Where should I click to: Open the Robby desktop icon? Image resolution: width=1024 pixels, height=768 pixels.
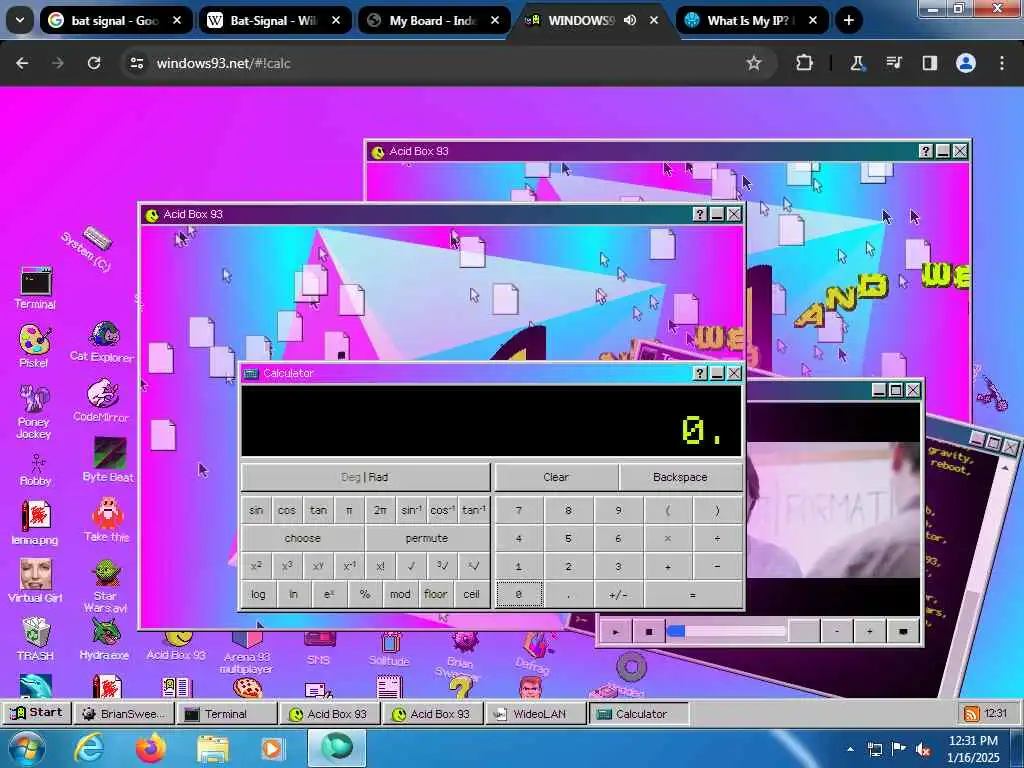click(x=36, y=470)
